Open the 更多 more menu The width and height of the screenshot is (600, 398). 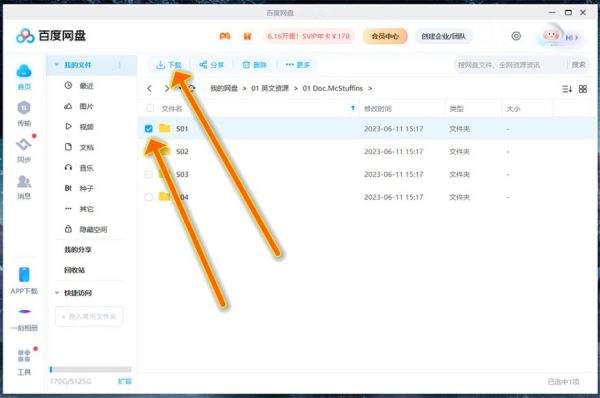(x=298, y=65)
